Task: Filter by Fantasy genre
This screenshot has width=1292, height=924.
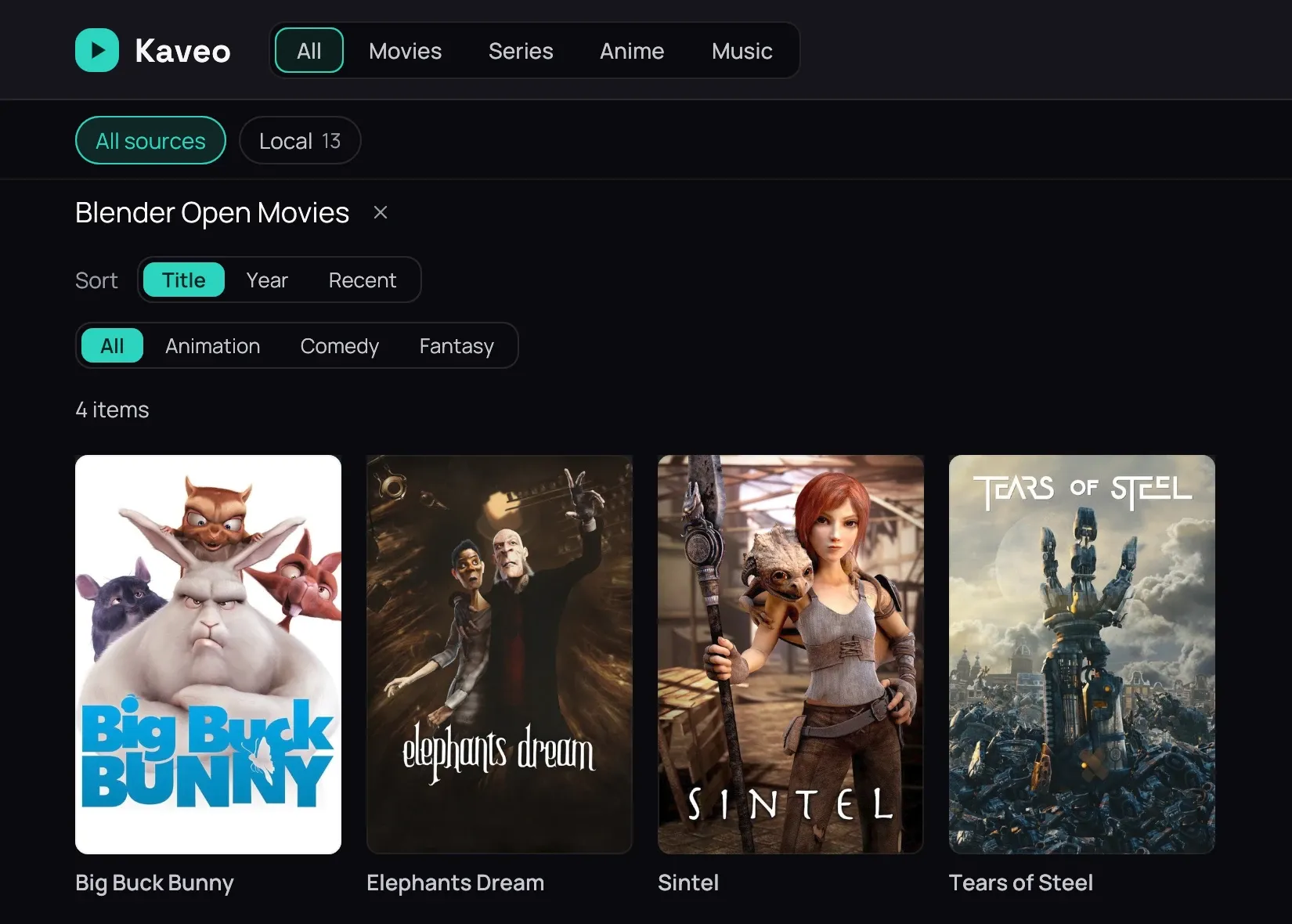Action: (x=457, y=345)
